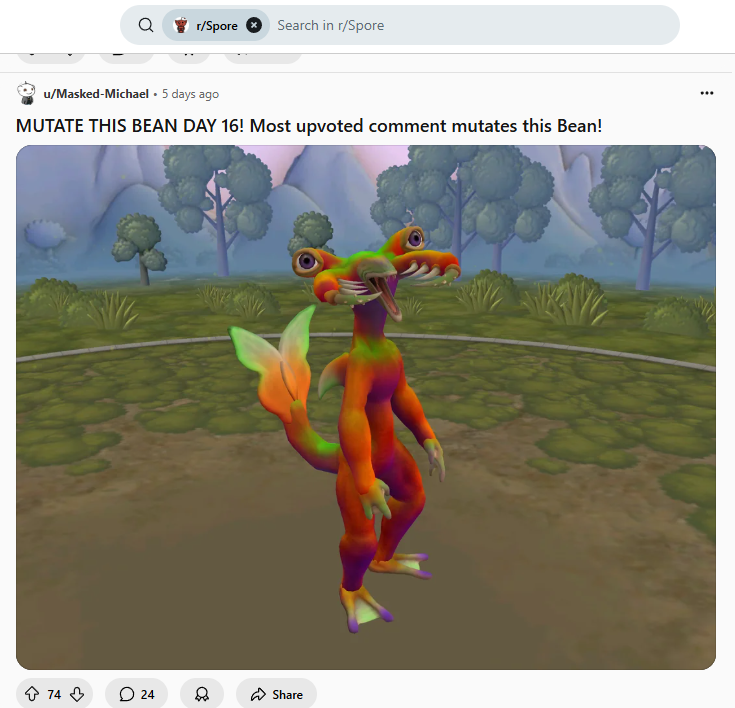Screen dimensions: 735x708
Task: Click the r/Spore community icon in search chip
Action: click(181, 25)
